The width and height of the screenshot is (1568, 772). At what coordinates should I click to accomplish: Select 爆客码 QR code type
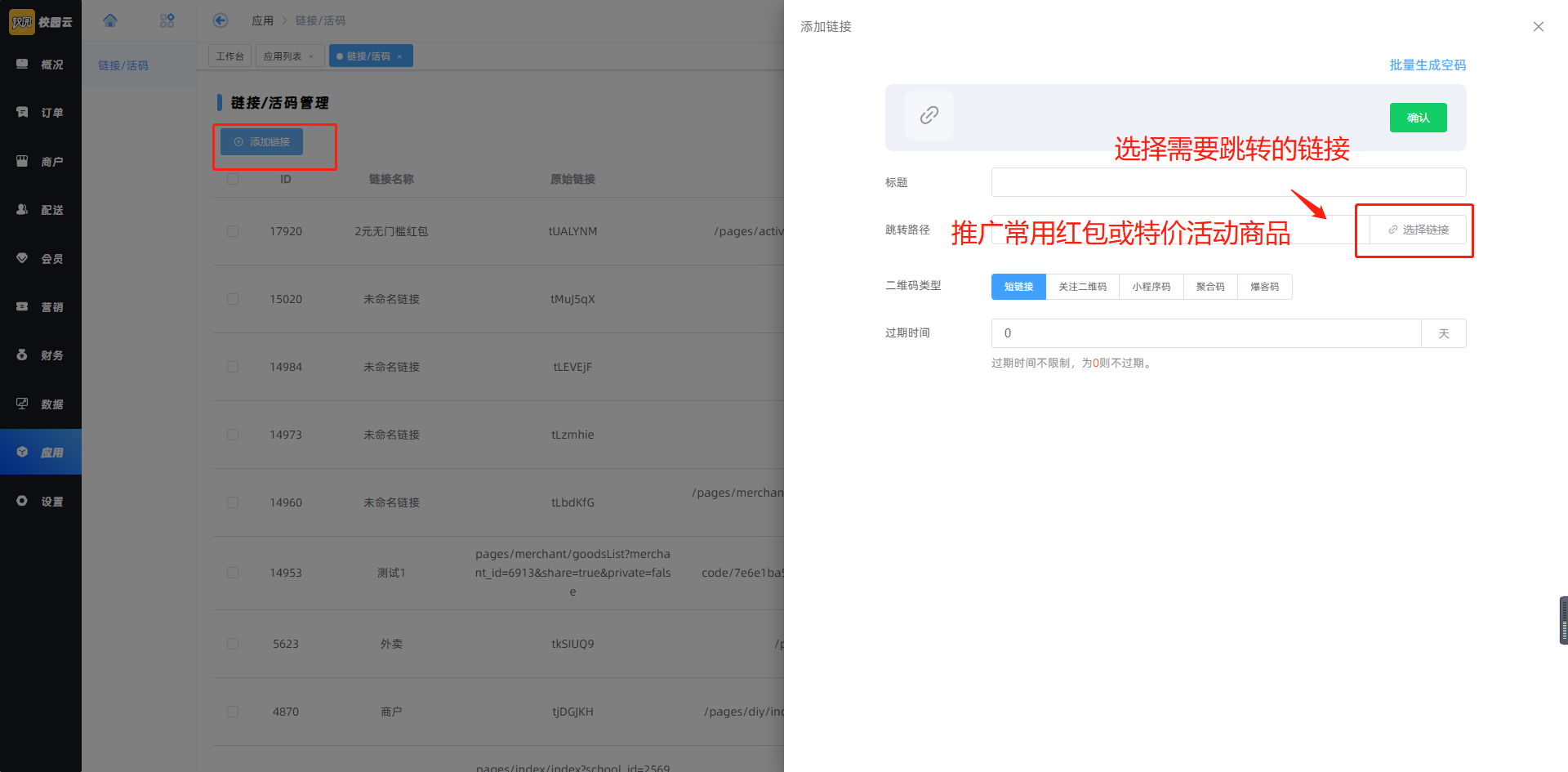click(x=1265, y=287)
